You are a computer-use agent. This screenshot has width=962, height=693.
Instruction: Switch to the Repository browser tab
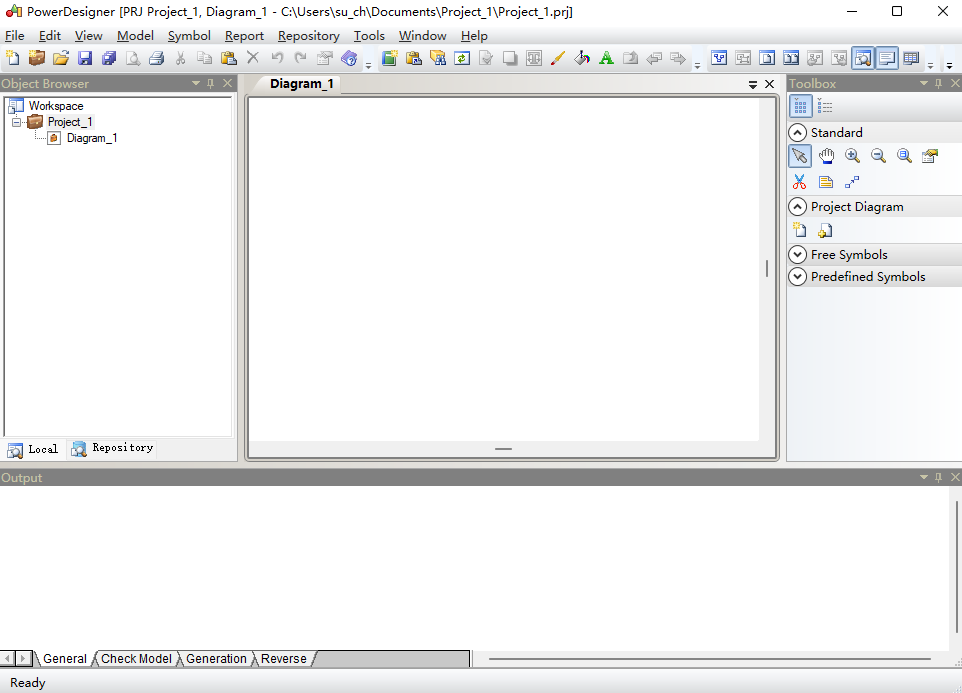112,449
